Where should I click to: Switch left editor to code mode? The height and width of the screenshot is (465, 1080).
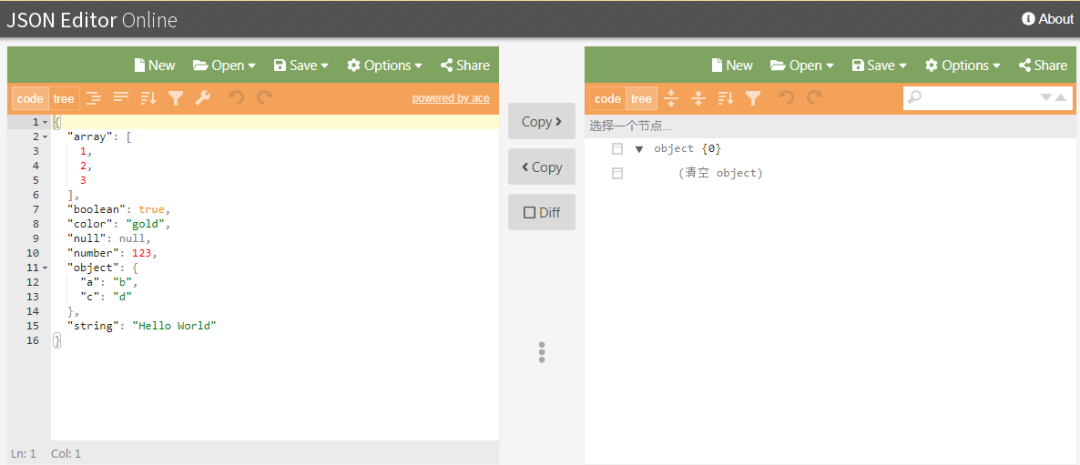pyautogui.click(x=30, y=99)
